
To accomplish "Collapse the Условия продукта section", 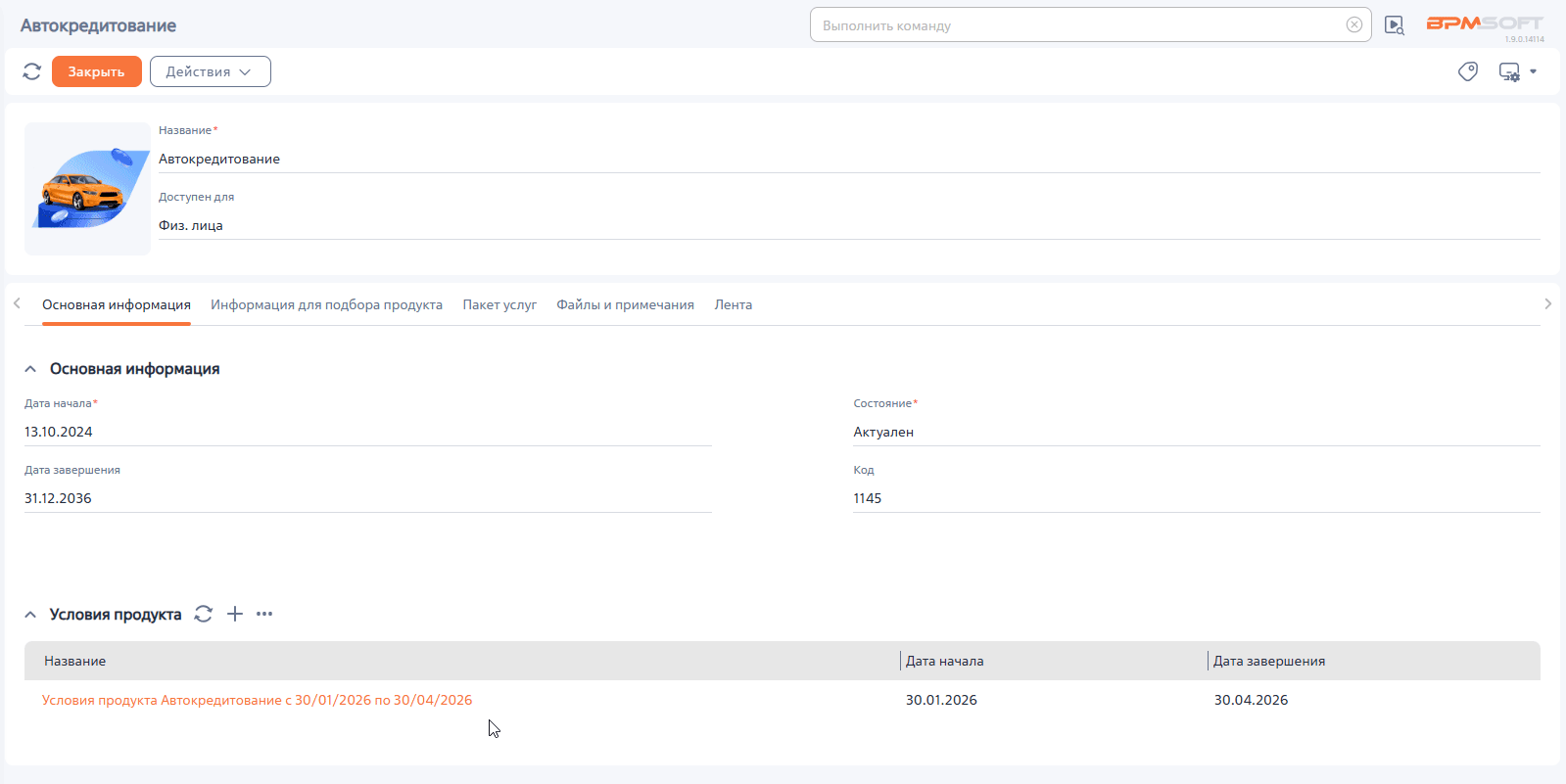I will 30,615.
